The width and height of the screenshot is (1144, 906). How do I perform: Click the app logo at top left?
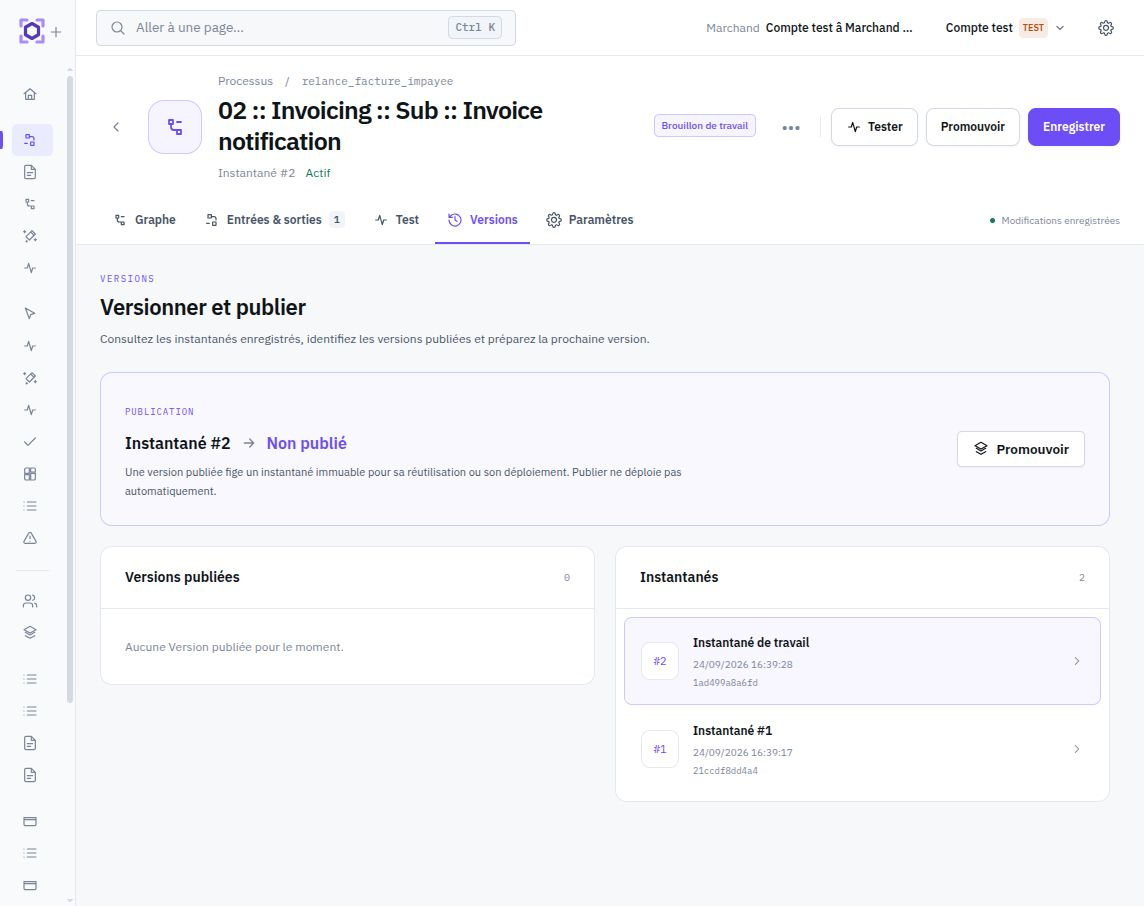click(31, 31)
